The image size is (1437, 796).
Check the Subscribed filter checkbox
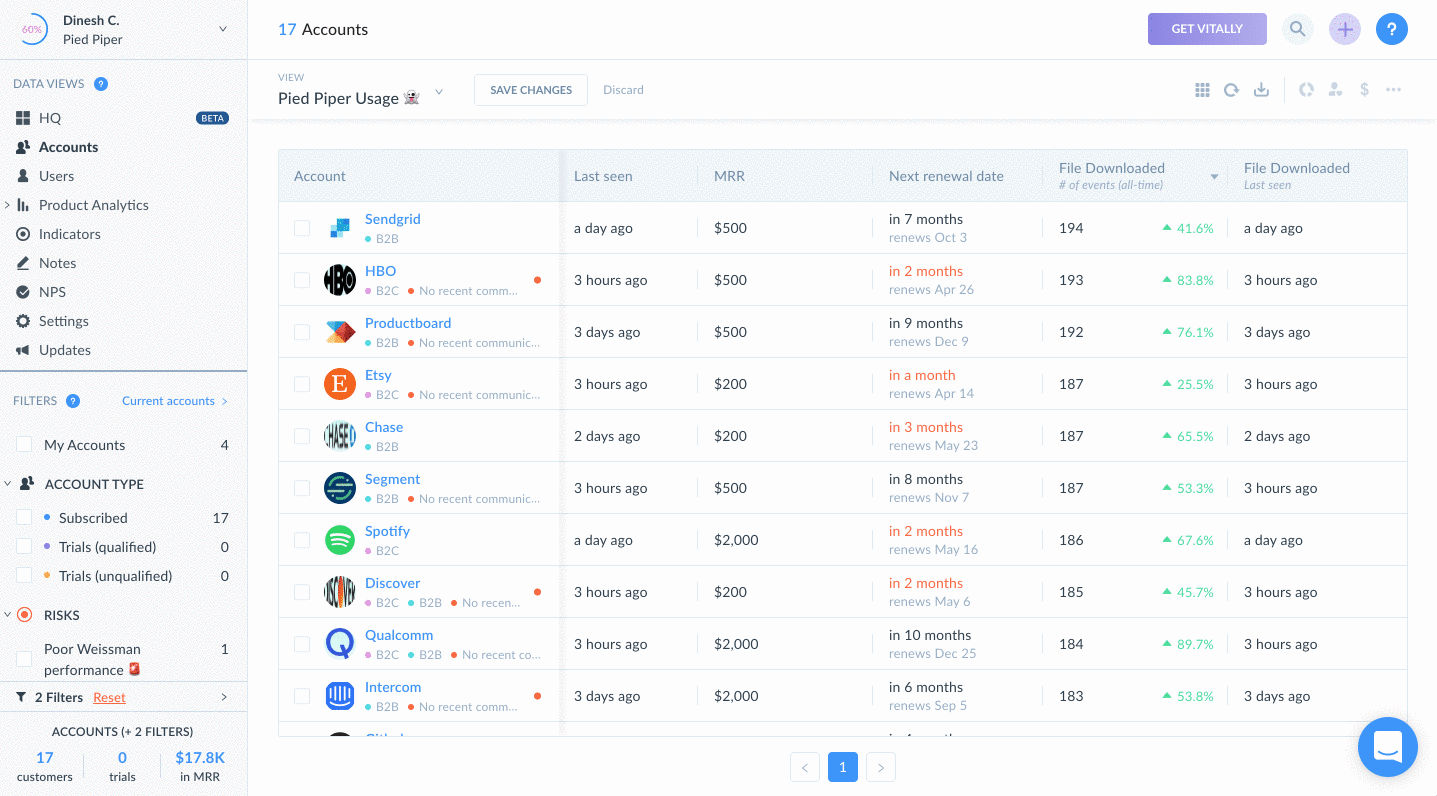24,518
